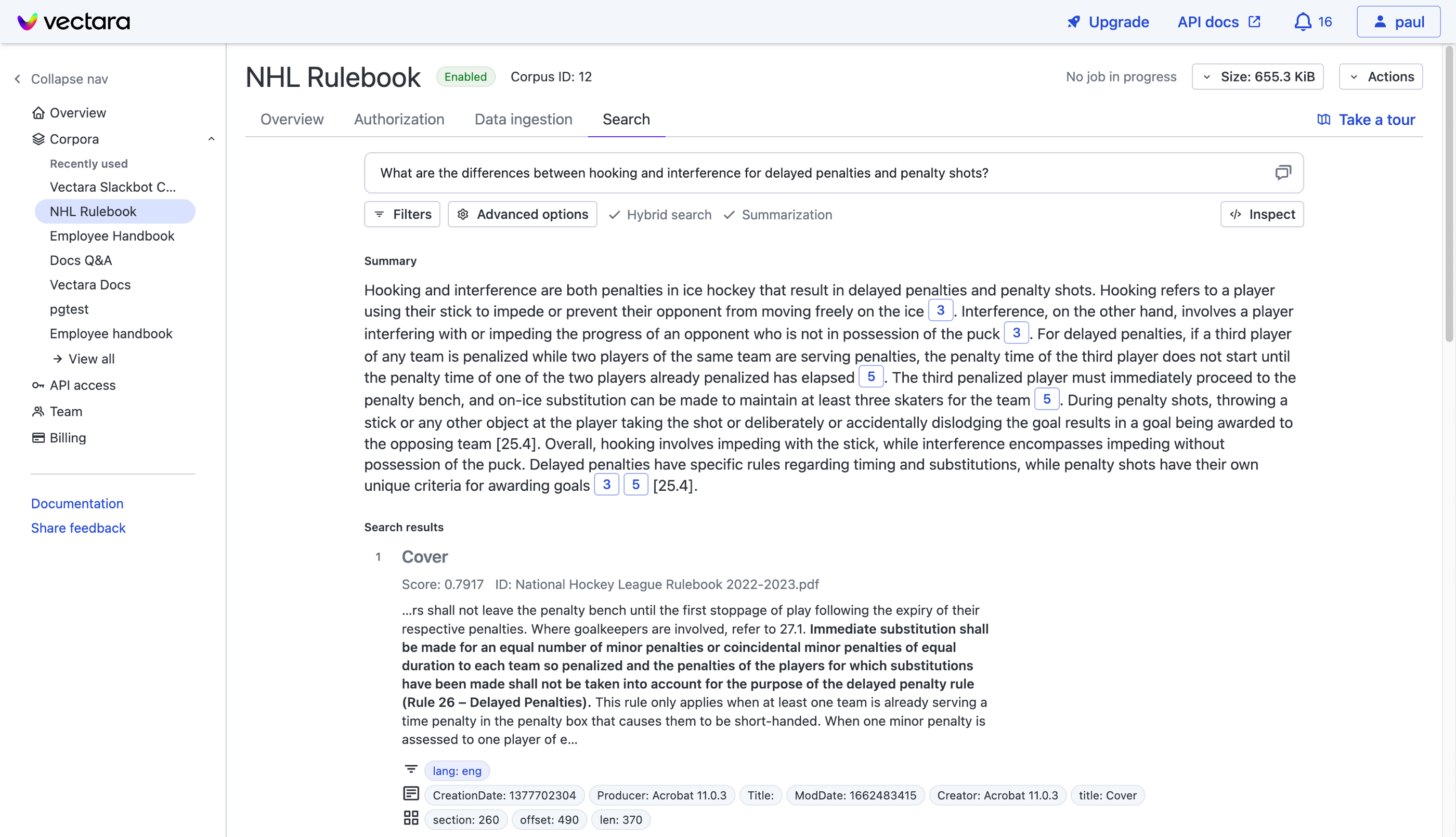Disable Summarization for the search
The height and width of the screenshot is (837, 1456).
777,214
